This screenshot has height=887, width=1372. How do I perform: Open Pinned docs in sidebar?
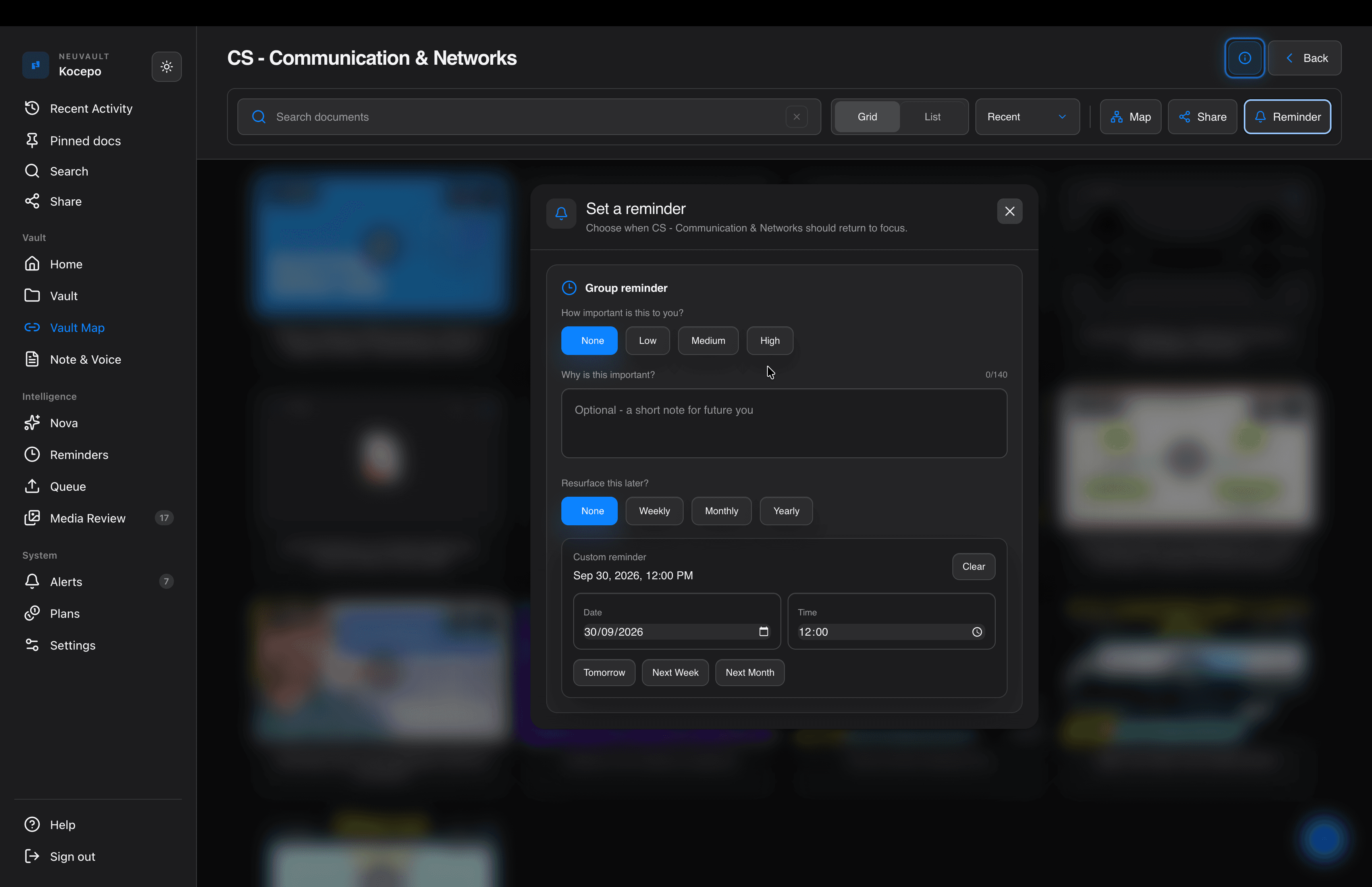pyautogui.click(x=98, y=141)
